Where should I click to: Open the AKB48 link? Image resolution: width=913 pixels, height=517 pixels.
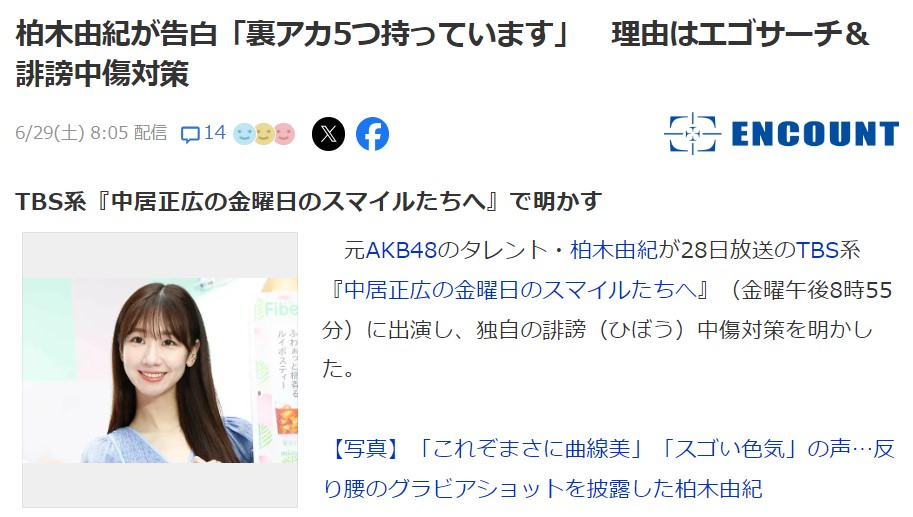[401, 250]
